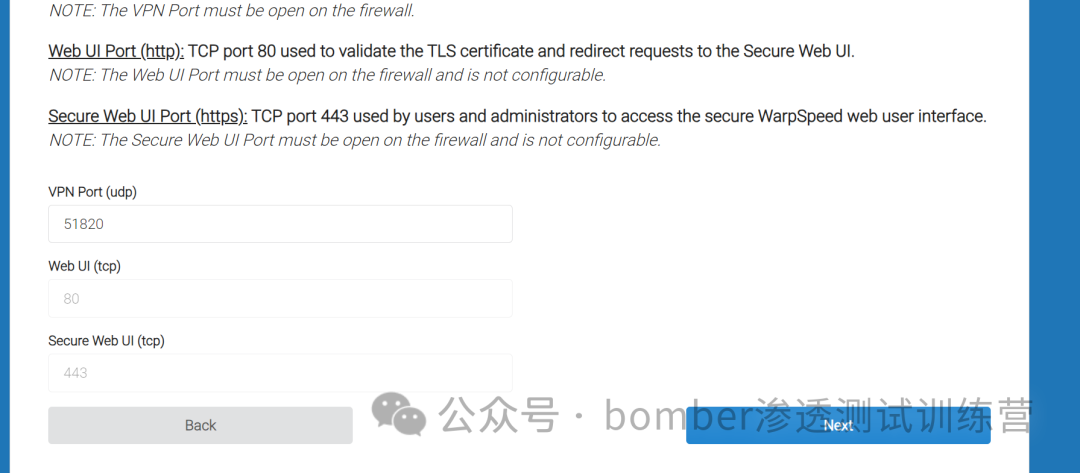Click the underlined 'Web UI Port (http):' heading
1080x473 pixels.
click(x=116, y=52)
